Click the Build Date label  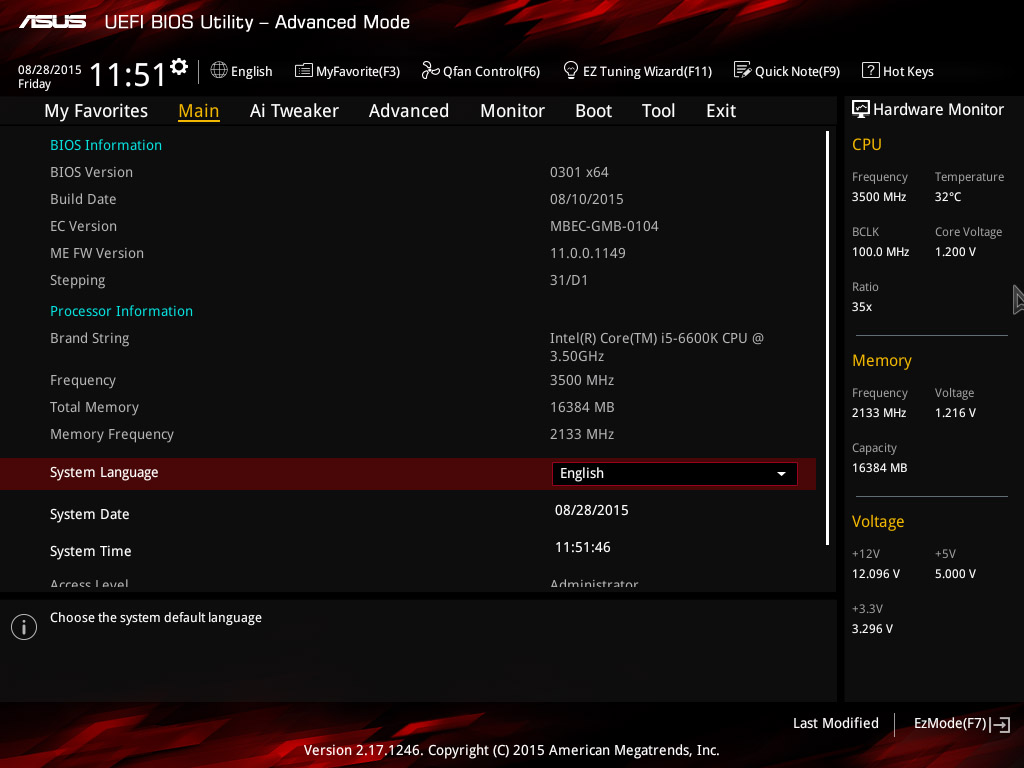83,199
